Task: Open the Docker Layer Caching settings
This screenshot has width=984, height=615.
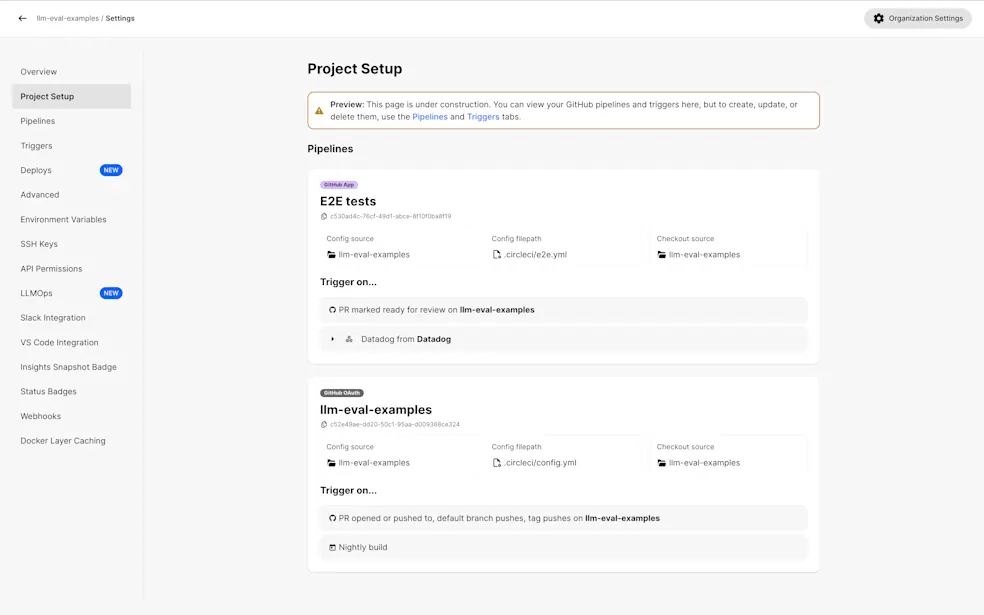Action: [x=61, y=440]
